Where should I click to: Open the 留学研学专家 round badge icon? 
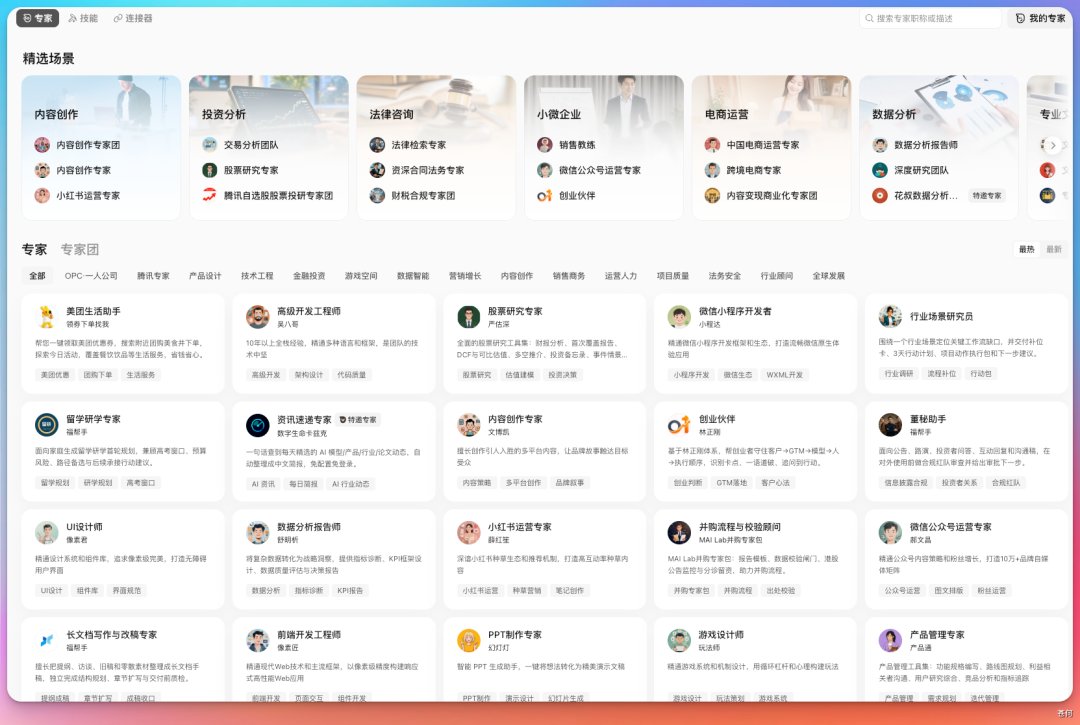[x=46, y=425]
